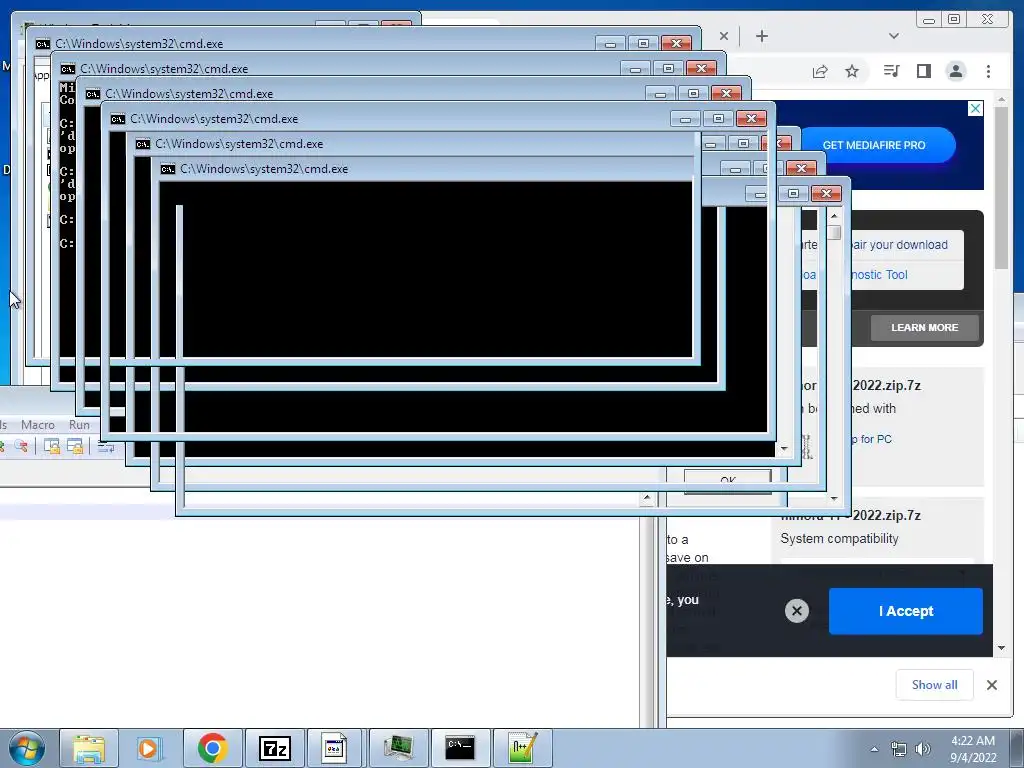Toggle Notepad++ word wrap icon
The width and height of the screenshot is (1024, 768).
click(105, 447)
